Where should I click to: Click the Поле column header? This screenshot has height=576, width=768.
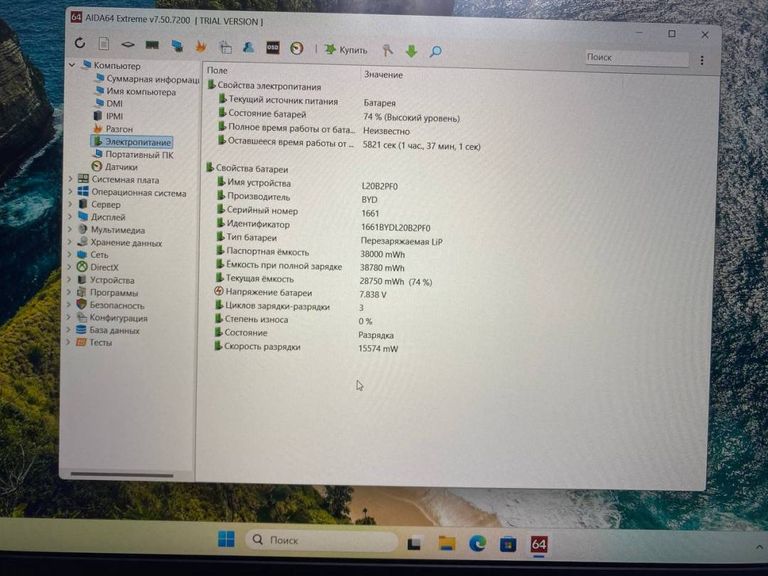pyautogui.click(x=218, y=71)
